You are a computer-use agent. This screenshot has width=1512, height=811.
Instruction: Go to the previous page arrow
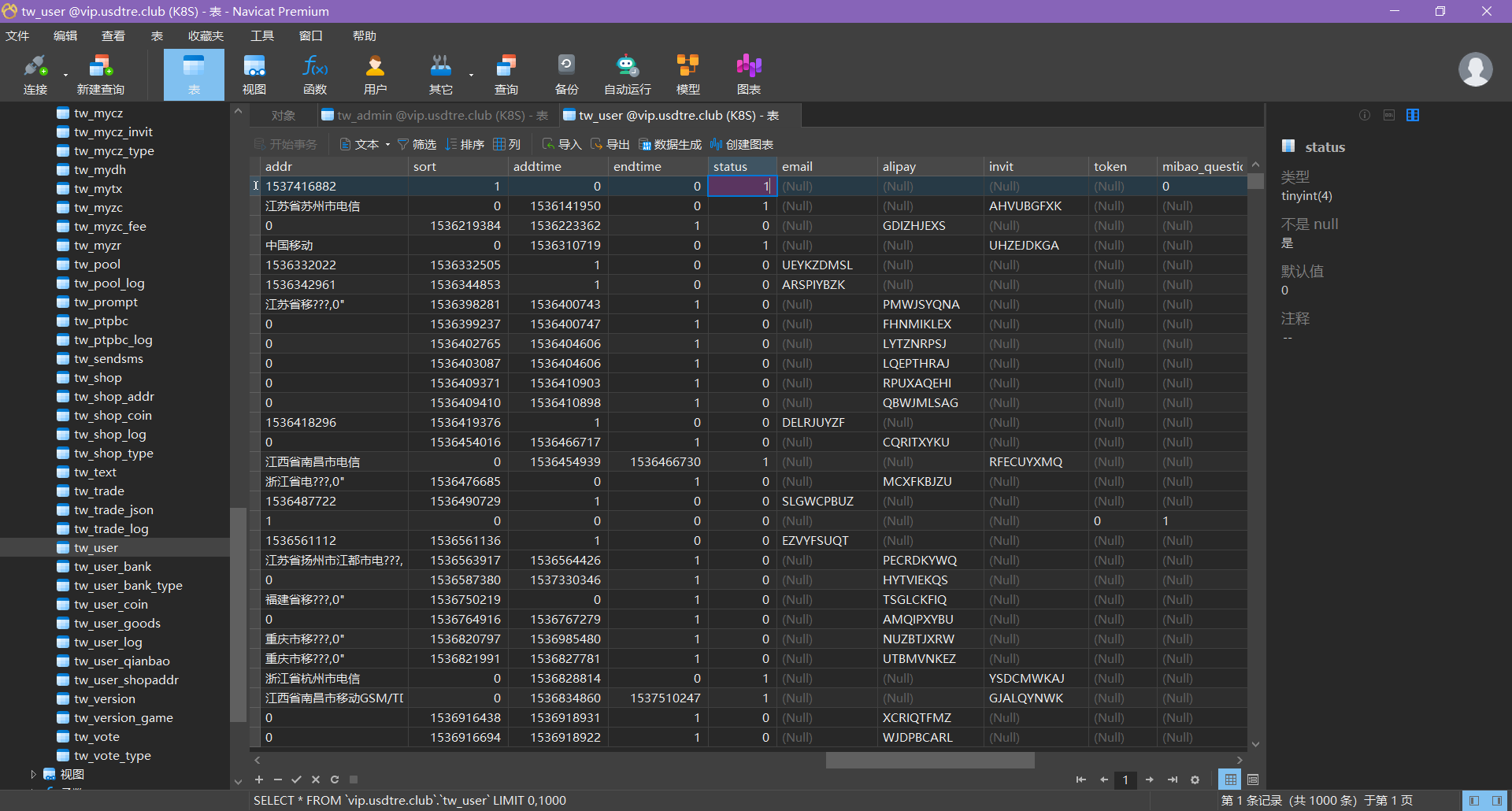(1104, 780)
